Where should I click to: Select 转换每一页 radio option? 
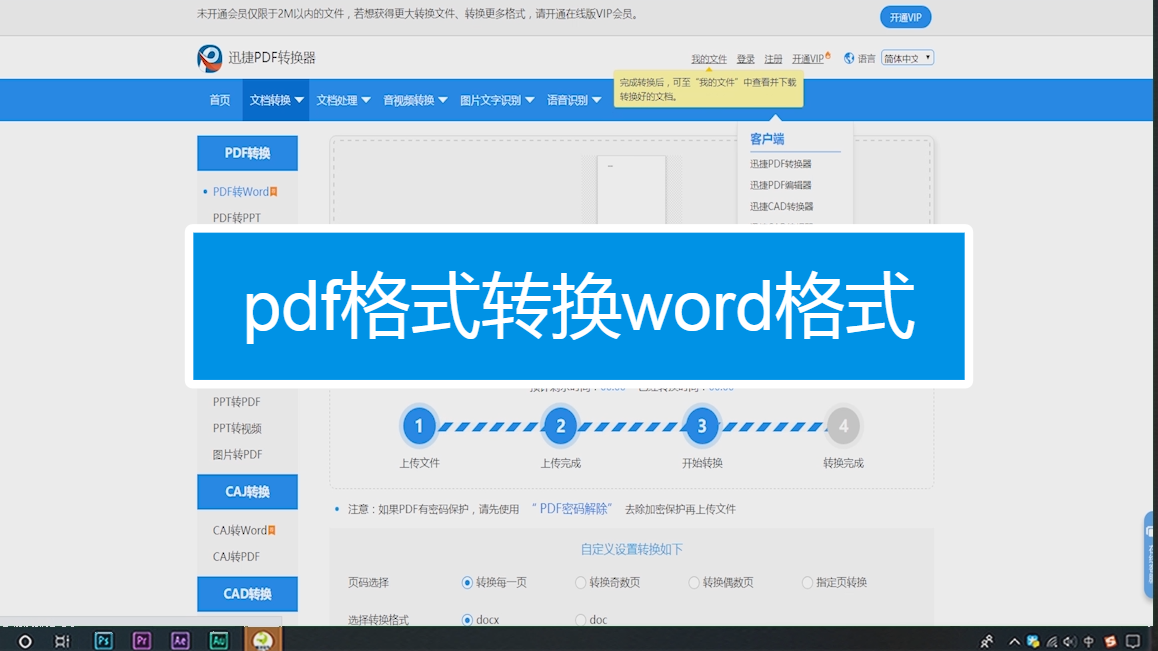tap(467, 583)
